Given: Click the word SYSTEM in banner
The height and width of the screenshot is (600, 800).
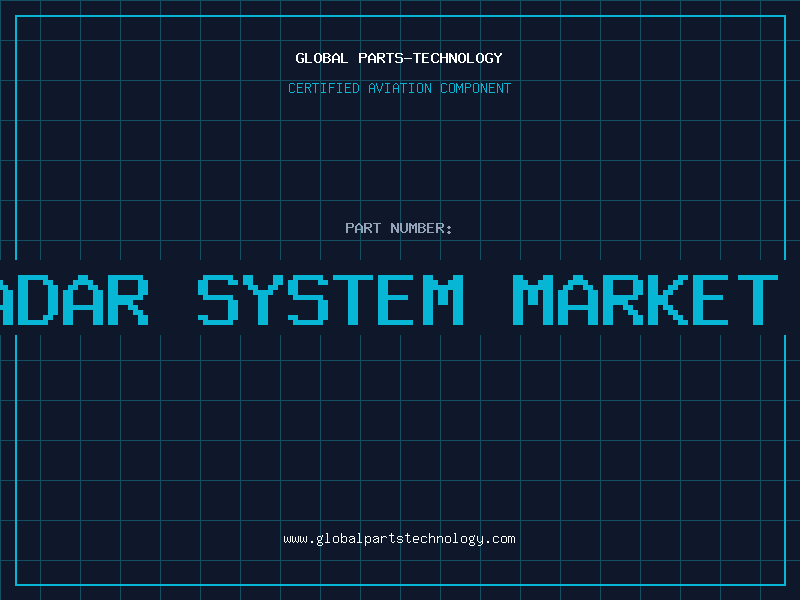Looking at the screenshot, I should [x=330, y=300].
